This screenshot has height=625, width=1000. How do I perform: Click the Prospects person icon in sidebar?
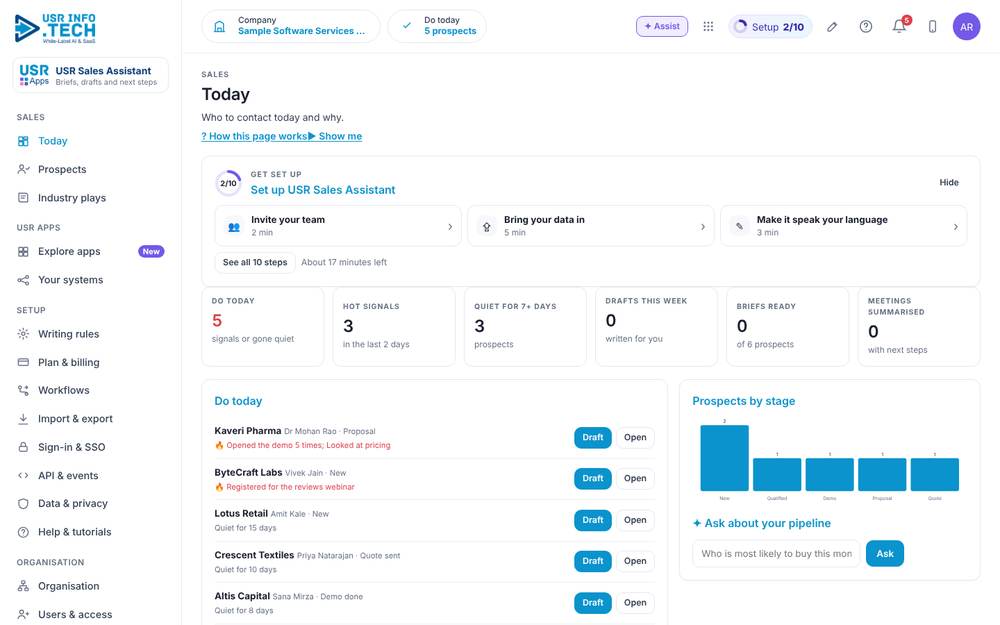click(23, 169)
